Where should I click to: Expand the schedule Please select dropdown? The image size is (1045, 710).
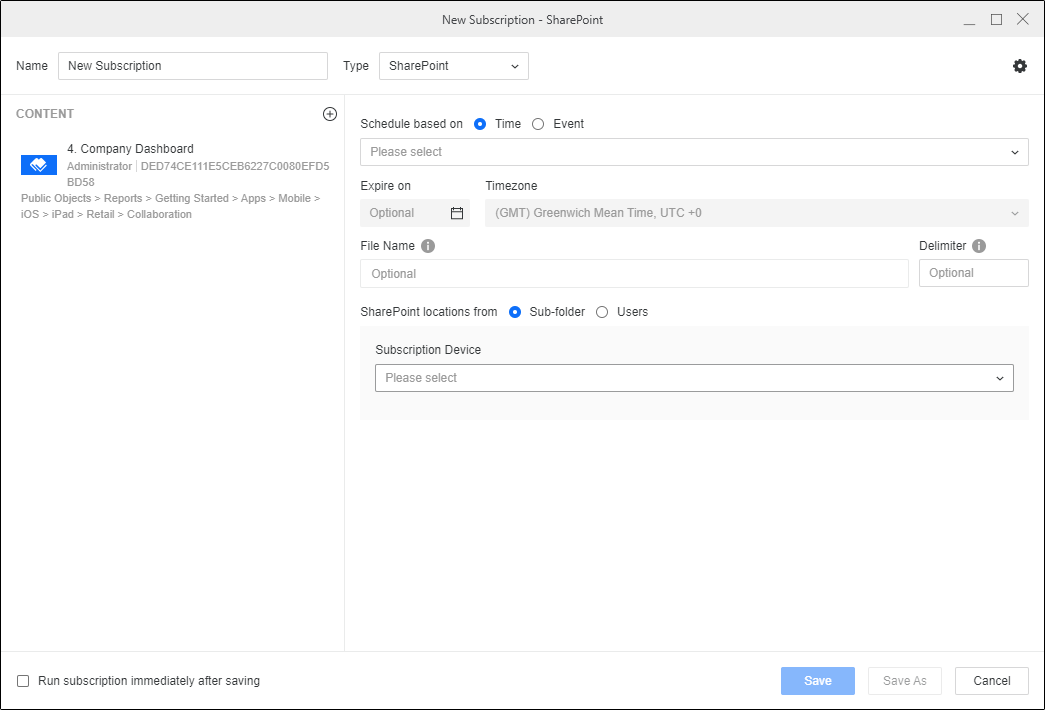pos(693,152)
